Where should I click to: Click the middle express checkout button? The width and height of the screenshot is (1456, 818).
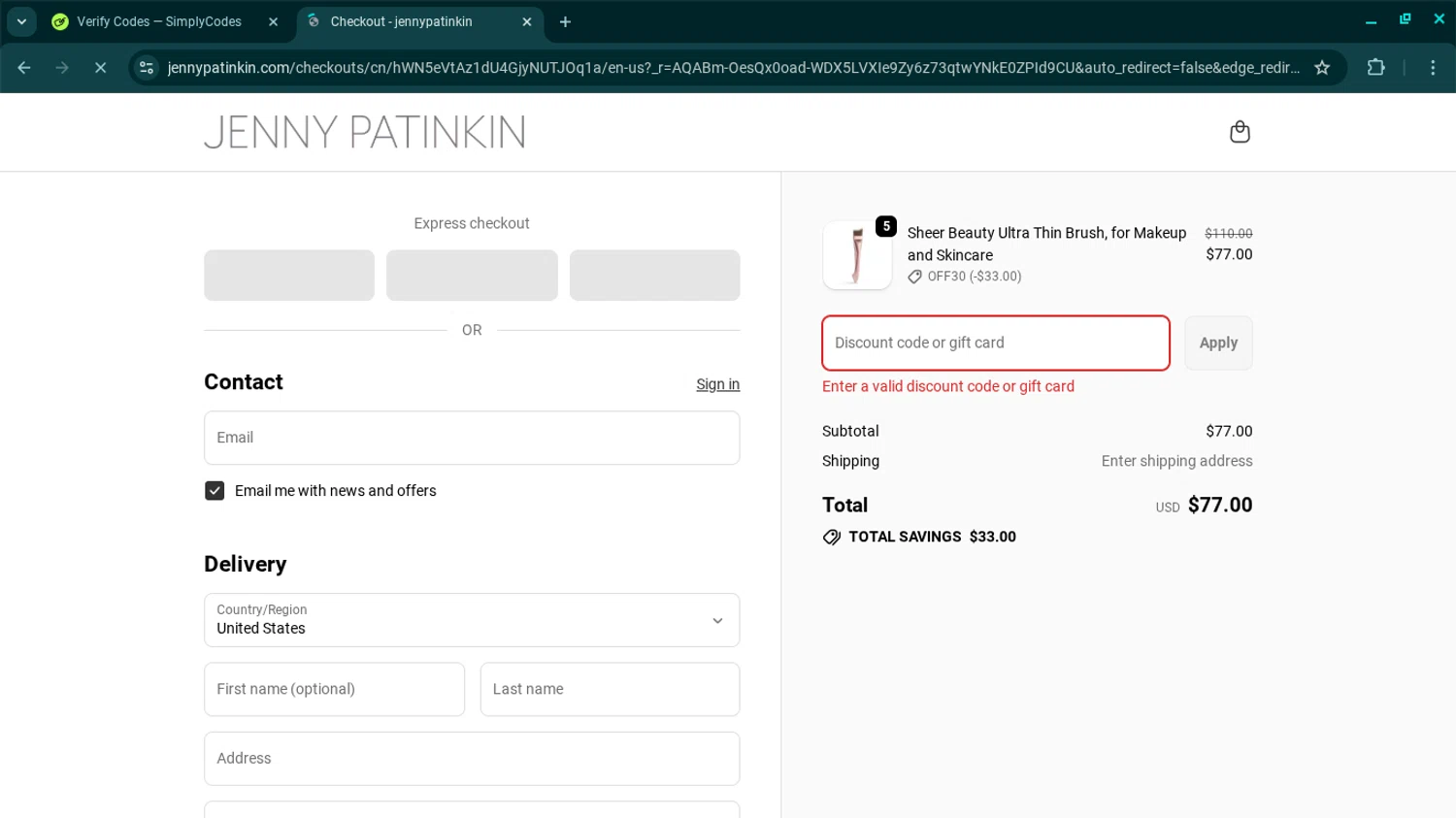tap(472, 276)
